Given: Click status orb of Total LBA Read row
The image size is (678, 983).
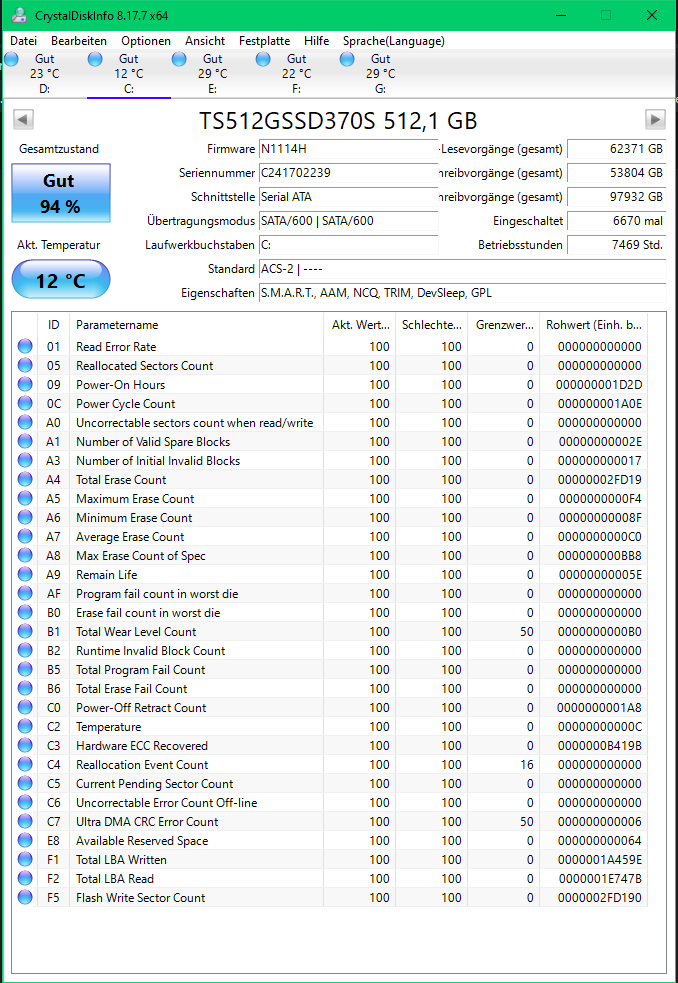Looking at the screenshot, I should coord(25,878).
